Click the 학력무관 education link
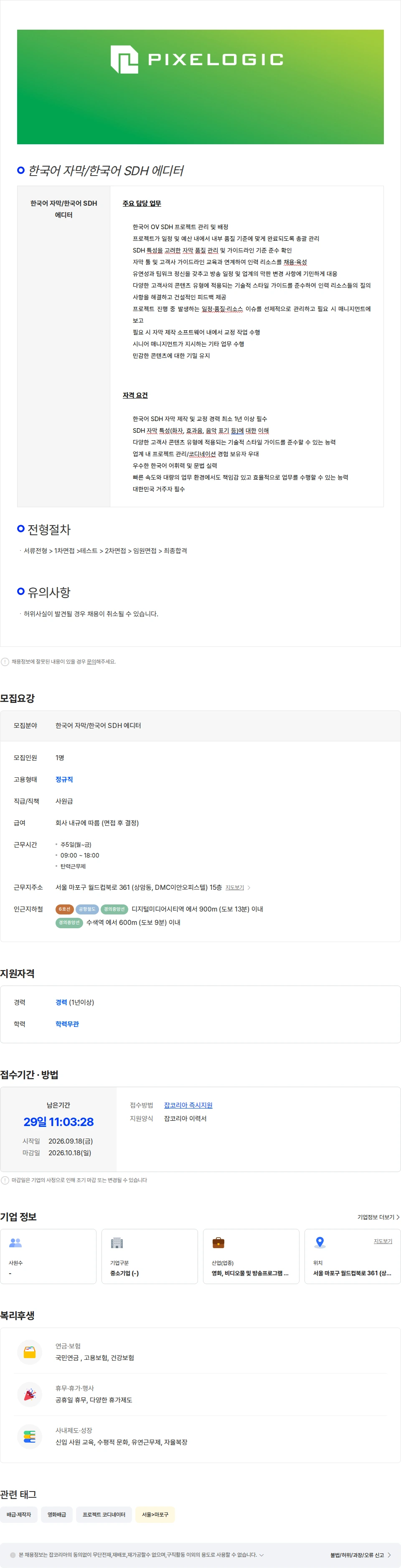 pos(67,1024)
